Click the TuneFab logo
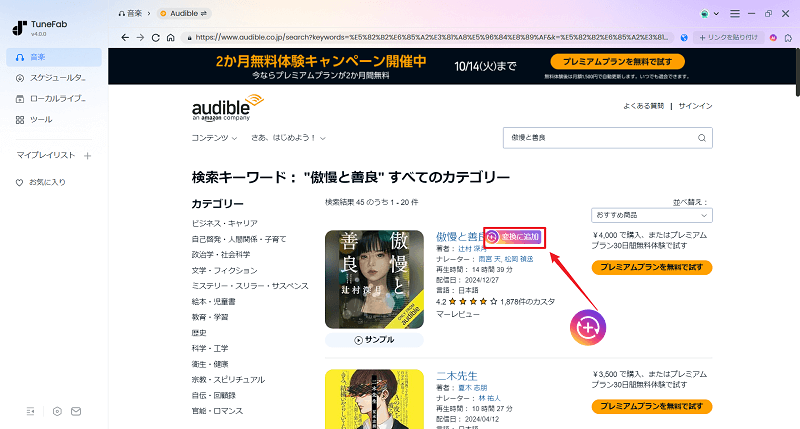800x429 pixels. 40,28
